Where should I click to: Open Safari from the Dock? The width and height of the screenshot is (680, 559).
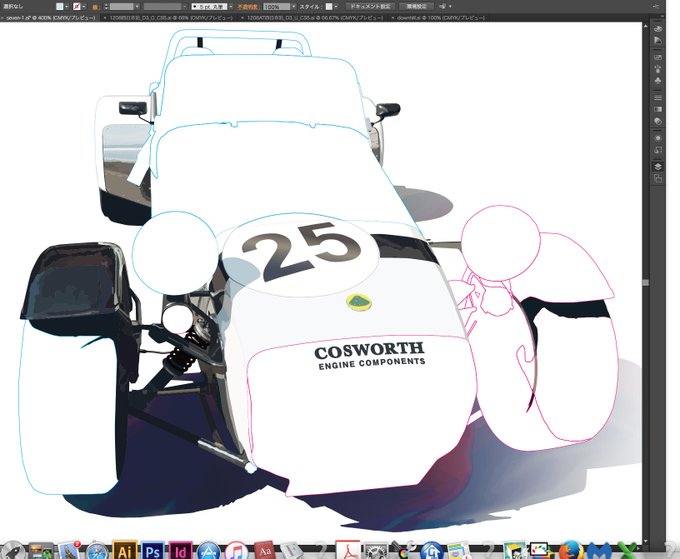[x=97, y=551]
